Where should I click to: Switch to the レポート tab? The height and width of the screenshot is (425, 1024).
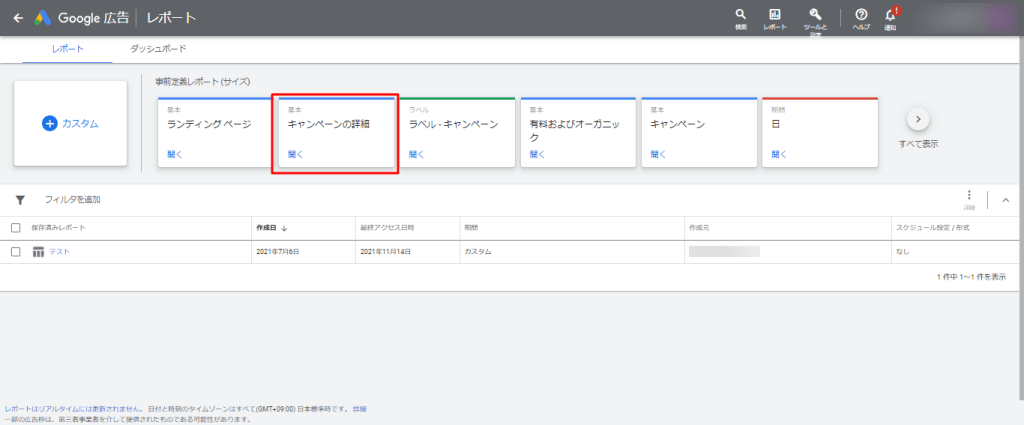[x=67, y=49]
